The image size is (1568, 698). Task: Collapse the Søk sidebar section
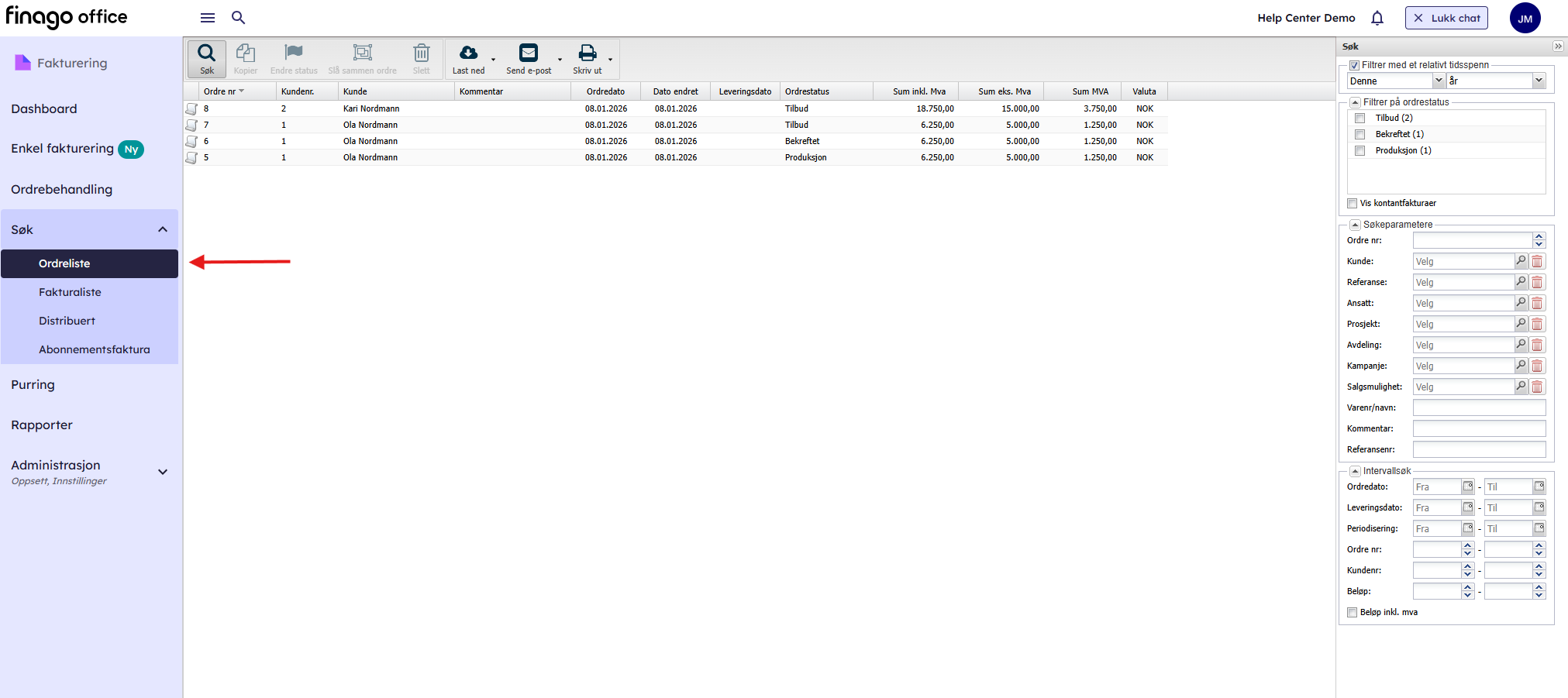tap(163, 229)
